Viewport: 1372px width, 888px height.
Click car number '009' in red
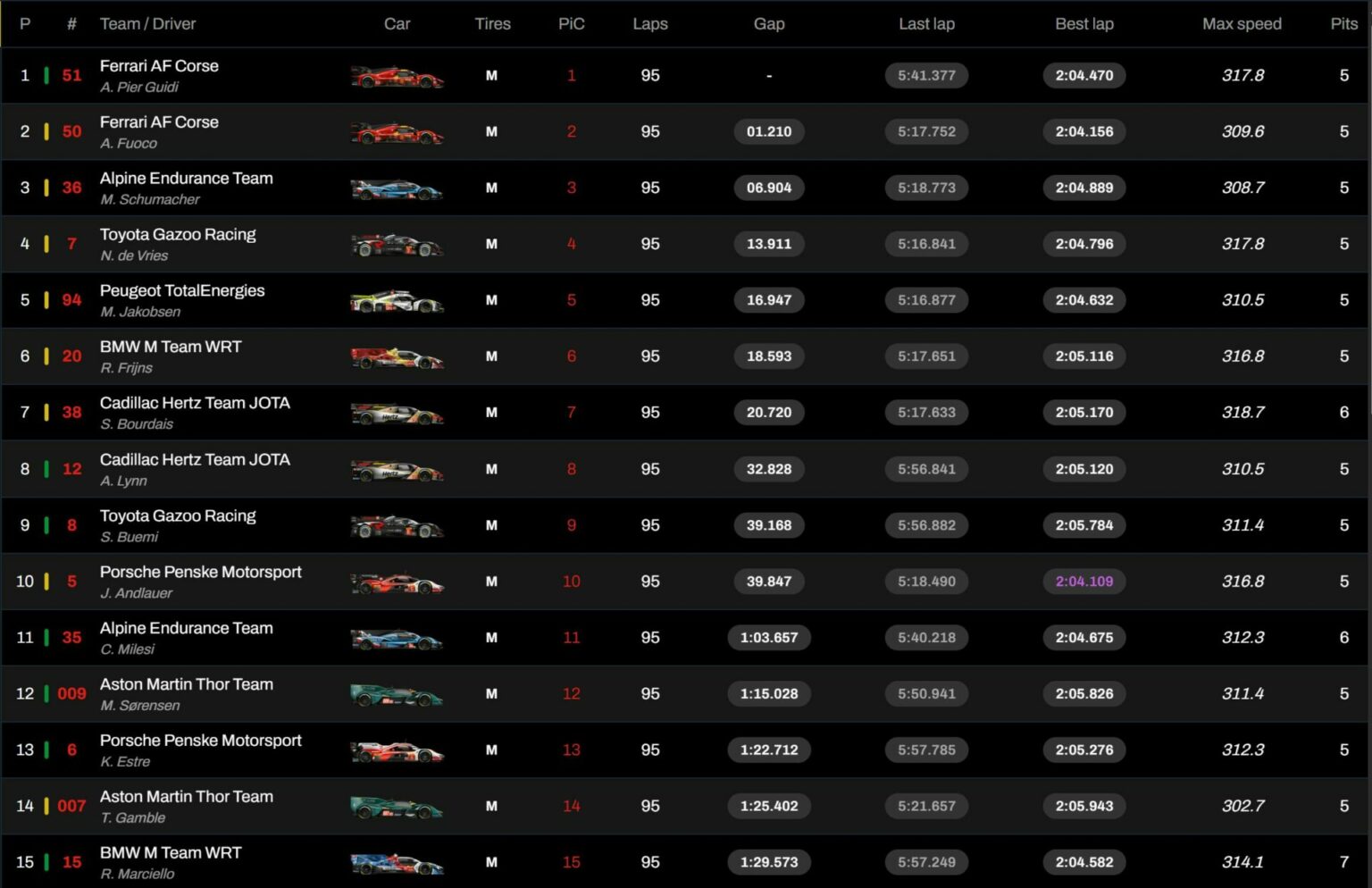coord(72,694)
